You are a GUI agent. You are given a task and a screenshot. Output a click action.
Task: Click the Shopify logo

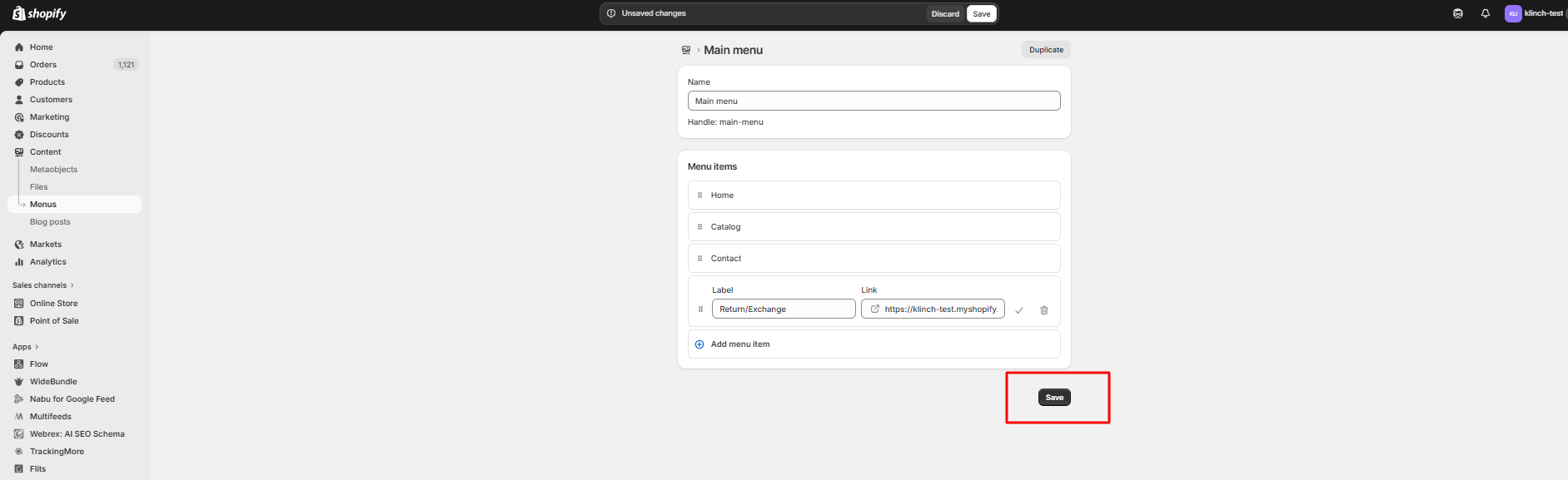point(39,13)
